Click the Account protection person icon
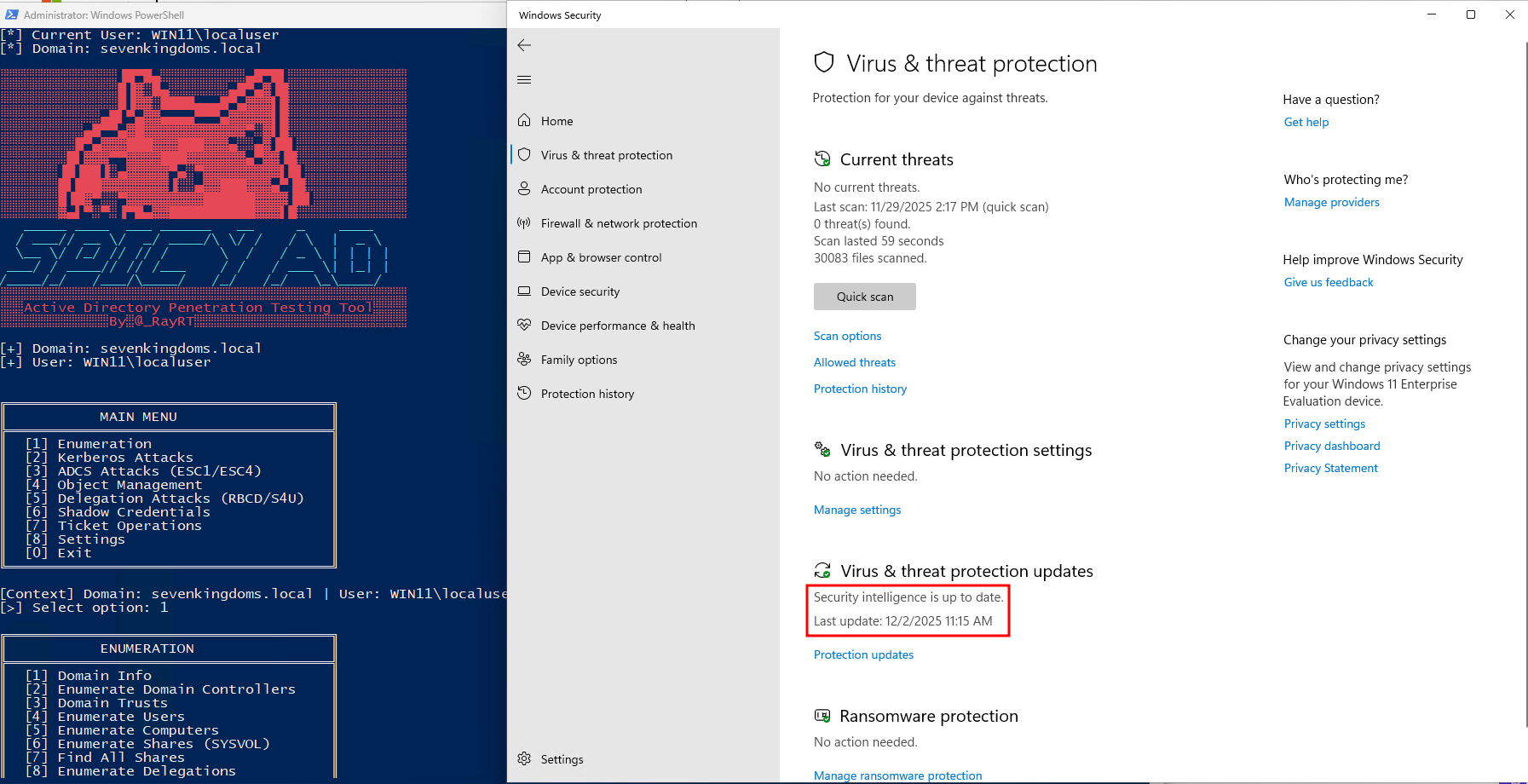The image size is (1528, 784). click(x=524, y=188)
